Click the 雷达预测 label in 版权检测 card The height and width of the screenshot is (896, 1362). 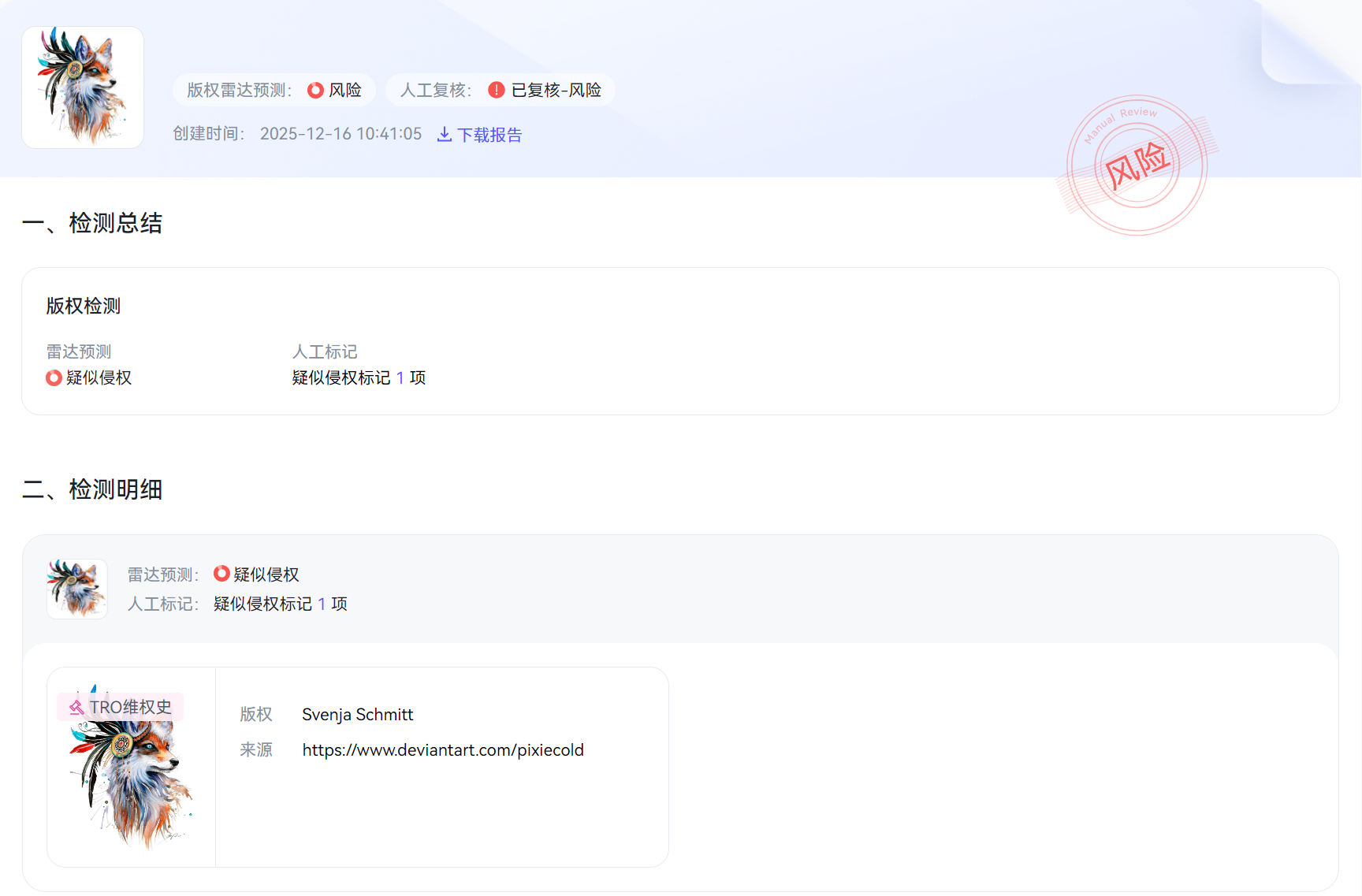point(79,351)
